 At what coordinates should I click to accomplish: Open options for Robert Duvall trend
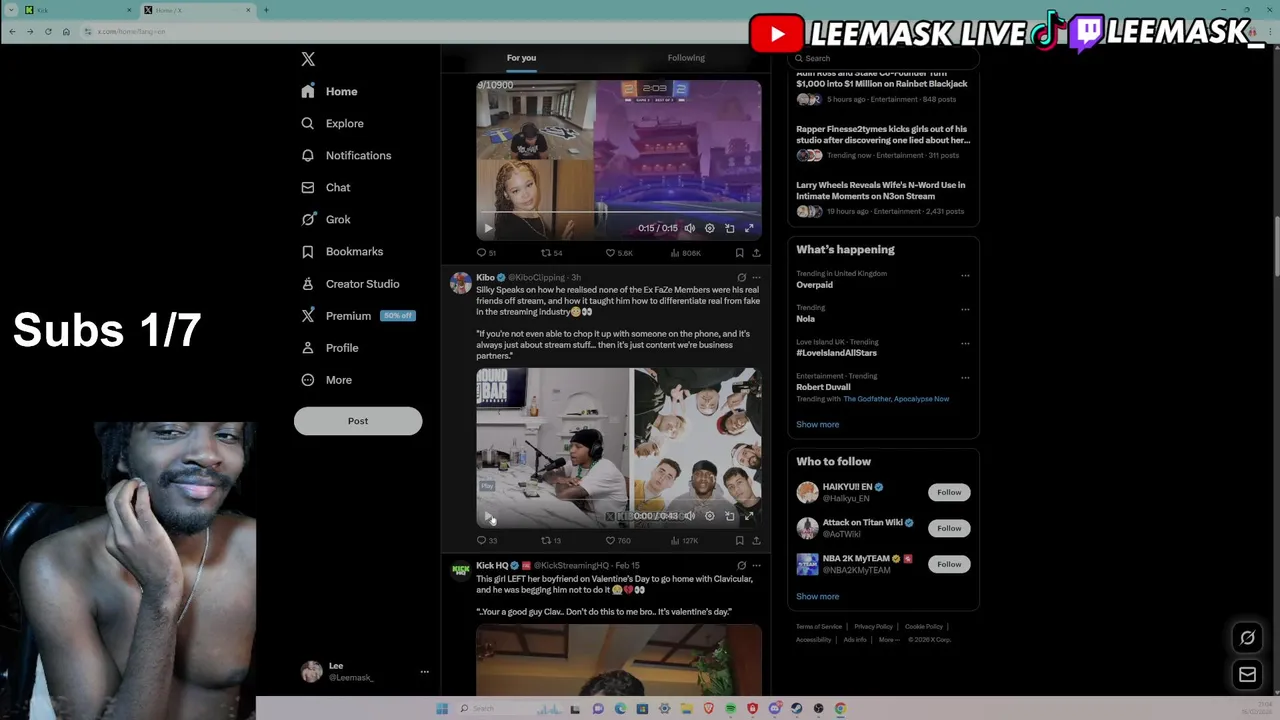965,377
